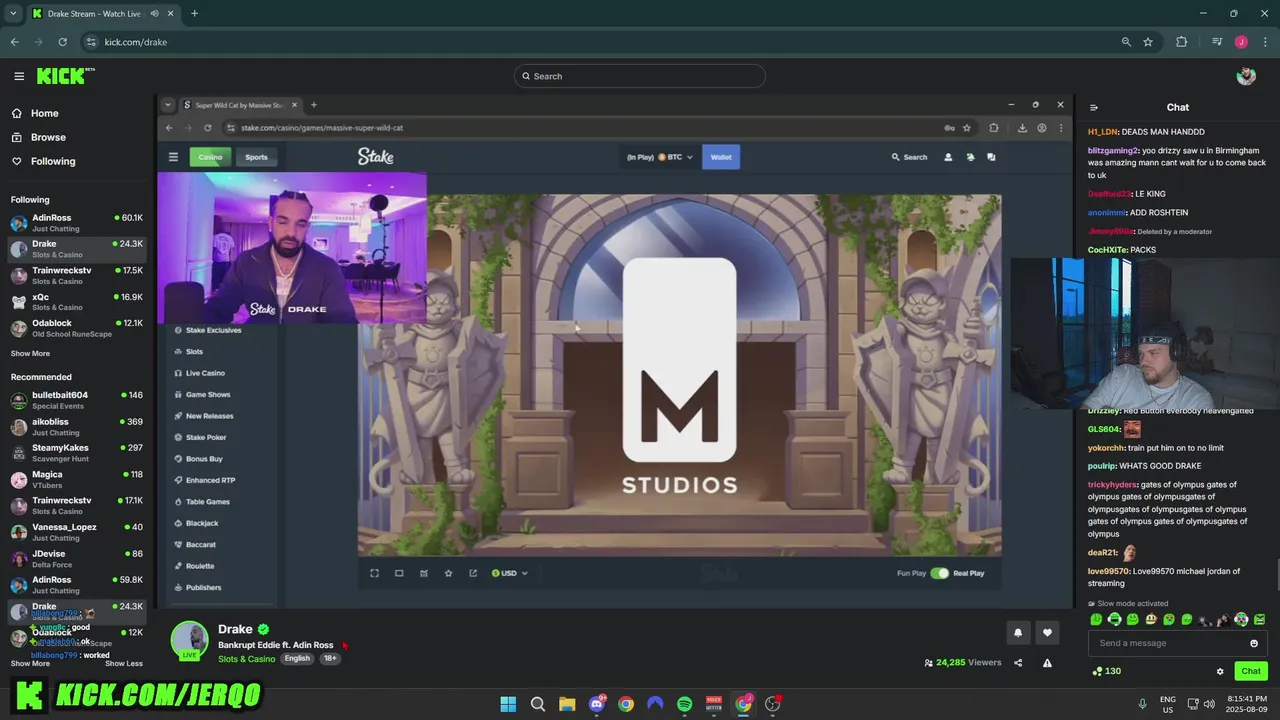Click the Slots & Casino category link
The width and height of the screenshot is (1280, 720).
[x=246, y=659]
